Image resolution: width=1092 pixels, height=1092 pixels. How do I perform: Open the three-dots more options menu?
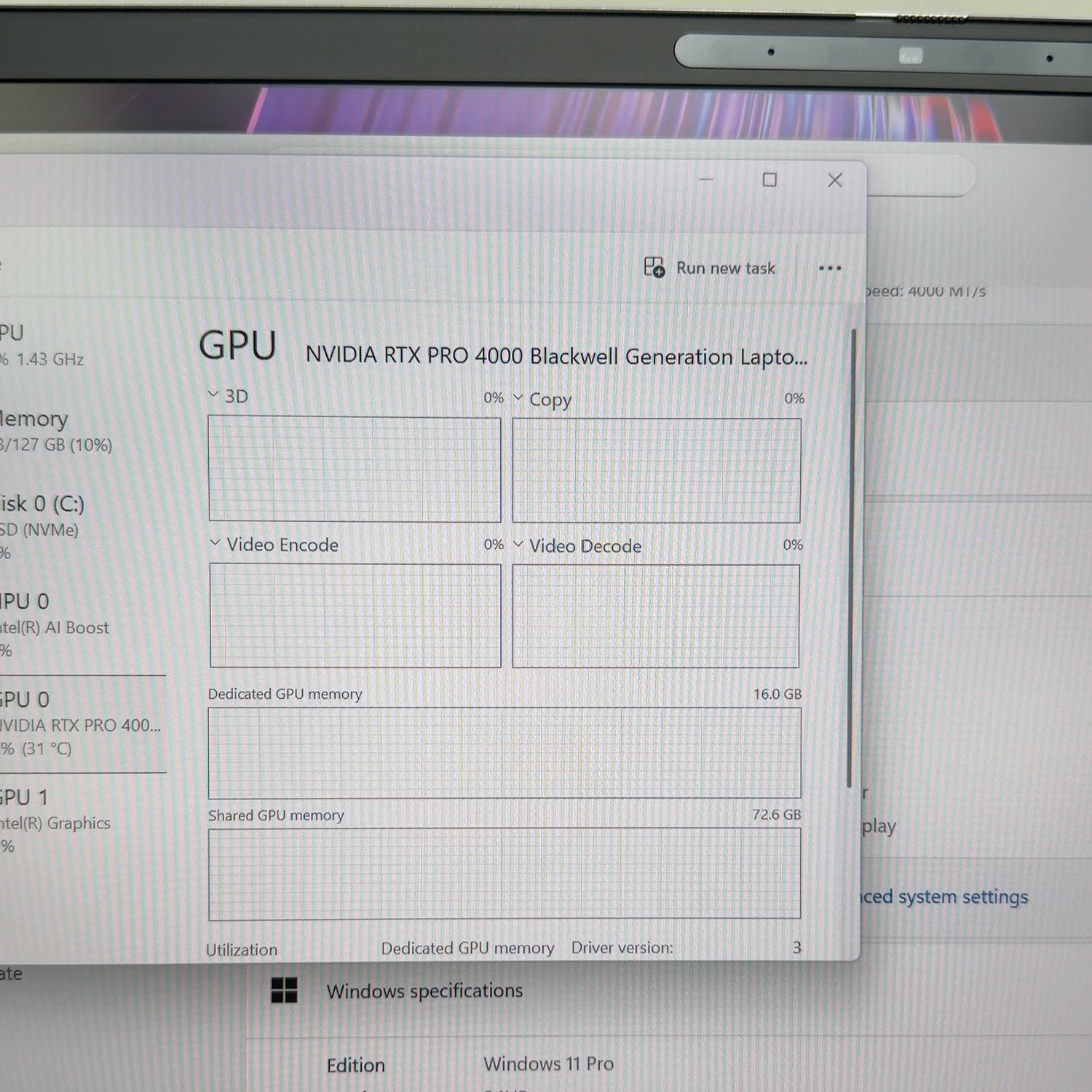pos(830,269)
